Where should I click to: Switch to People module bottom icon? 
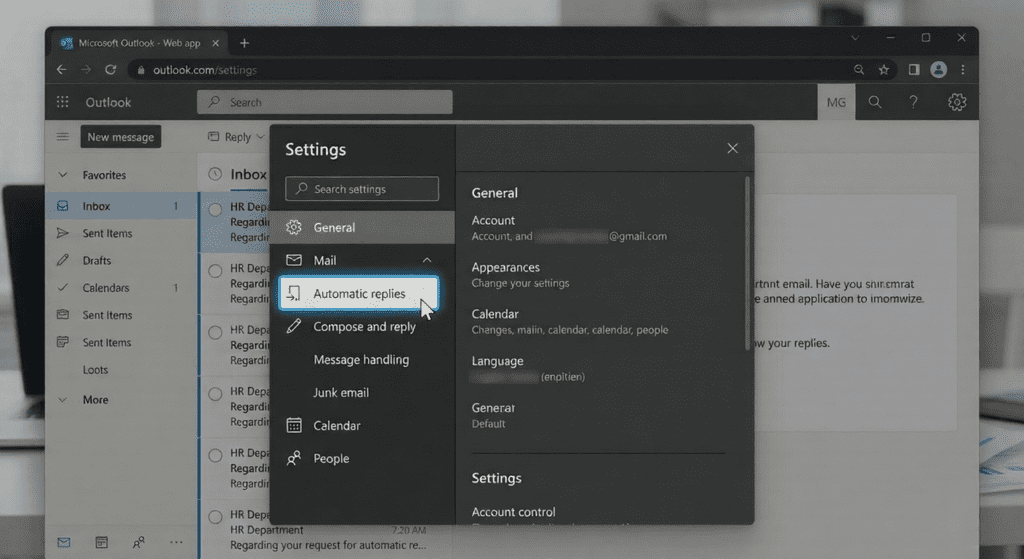(x=138, y=542)
